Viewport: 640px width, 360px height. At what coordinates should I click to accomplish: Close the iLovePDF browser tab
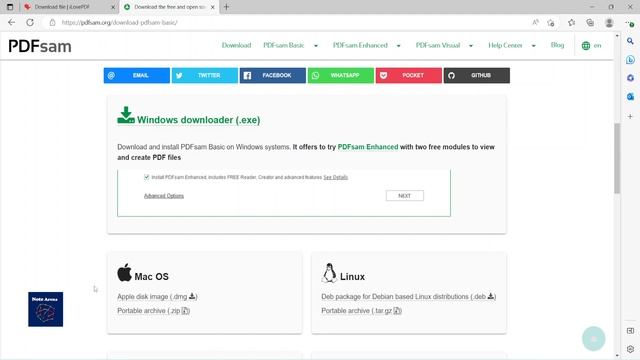[x=113, y=7]
